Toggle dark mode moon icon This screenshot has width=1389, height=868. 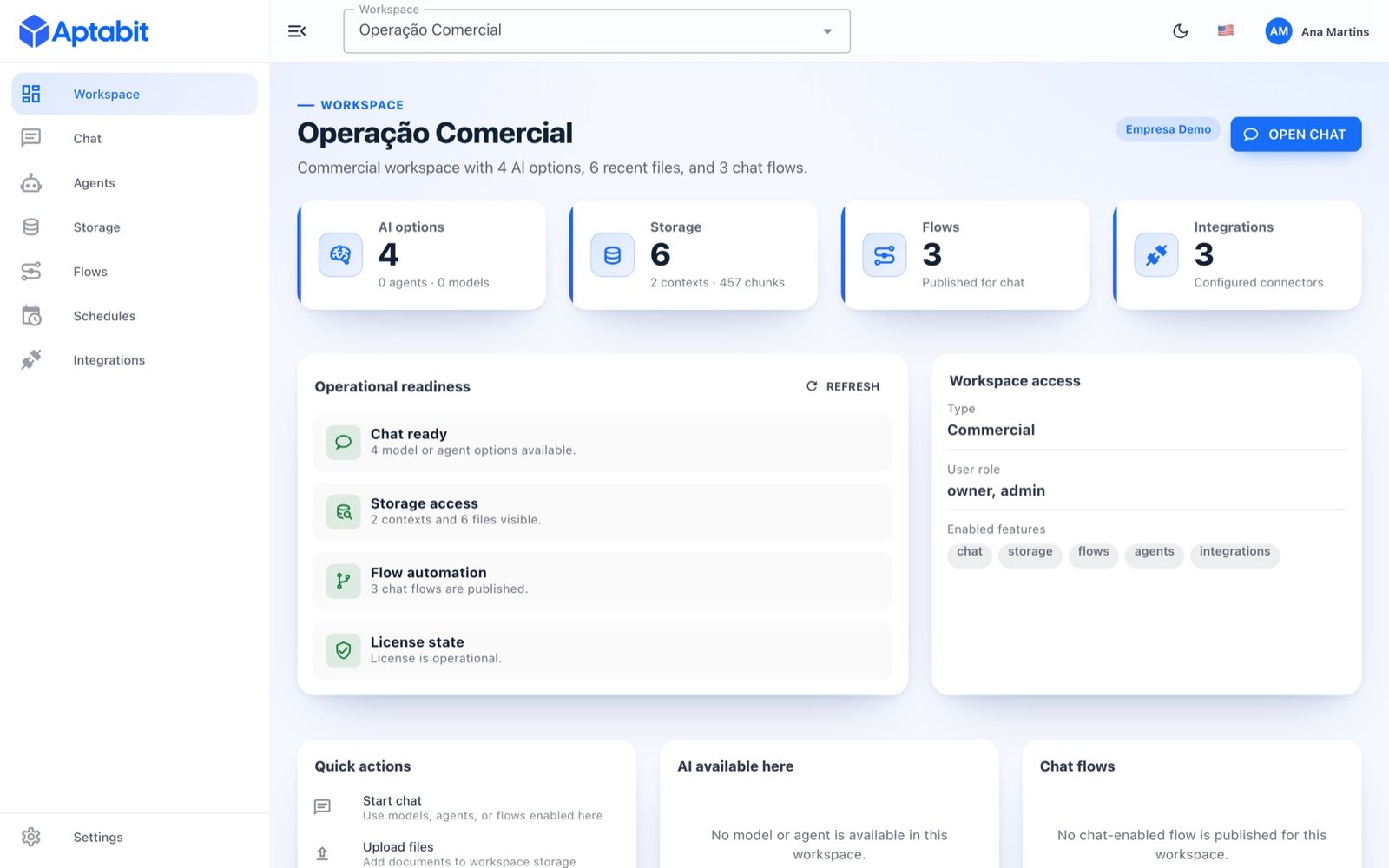coord(1180,31)
